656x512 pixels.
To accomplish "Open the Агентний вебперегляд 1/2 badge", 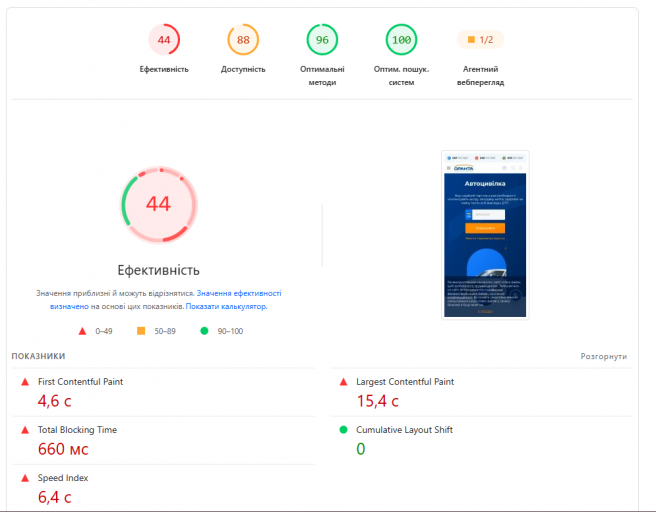I will point(480,40).
